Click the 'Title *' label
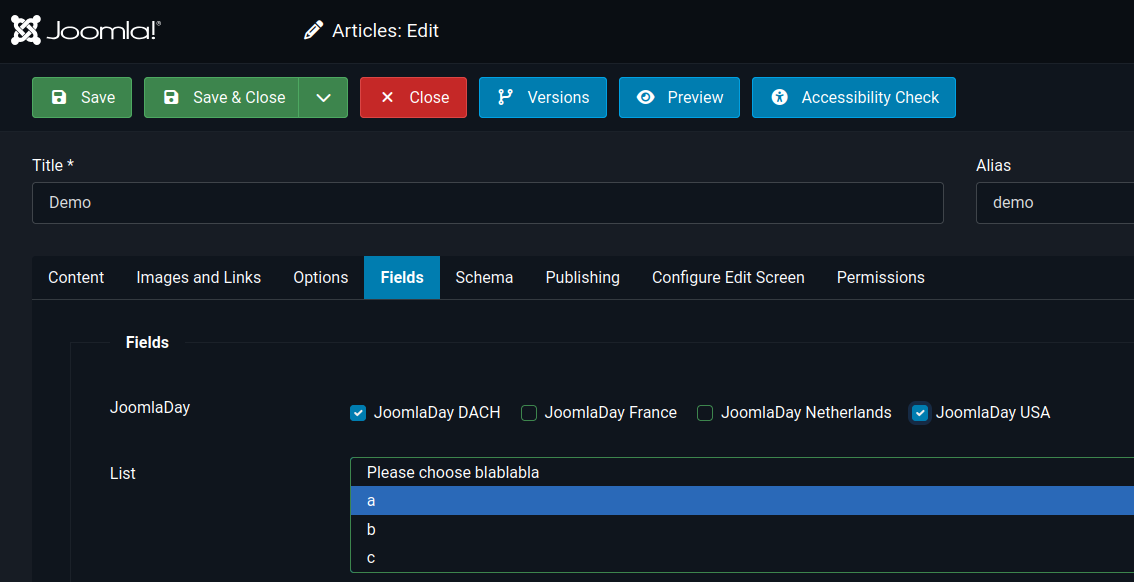This screenshot has width=1134, height=582. click(x=54, y=166)
